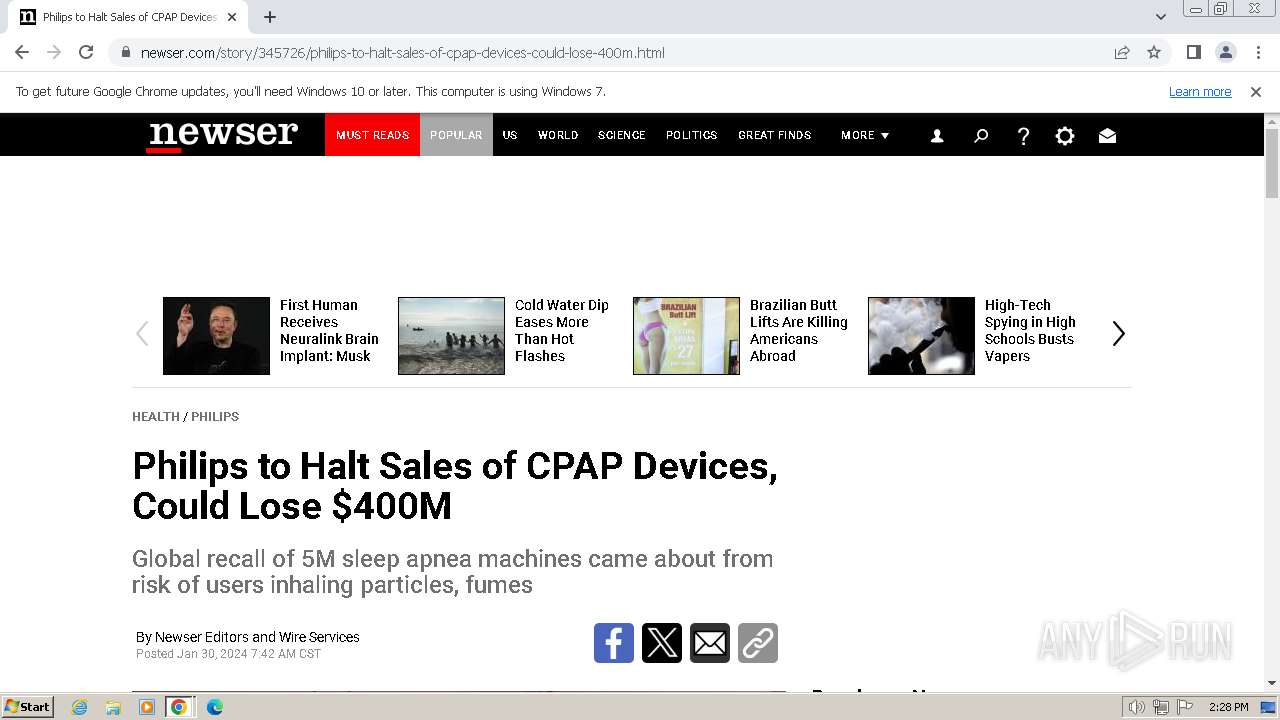The width and height of the screenshot is (1280, 720).
Task: Open a new browser tab
Action: (270, 17)
